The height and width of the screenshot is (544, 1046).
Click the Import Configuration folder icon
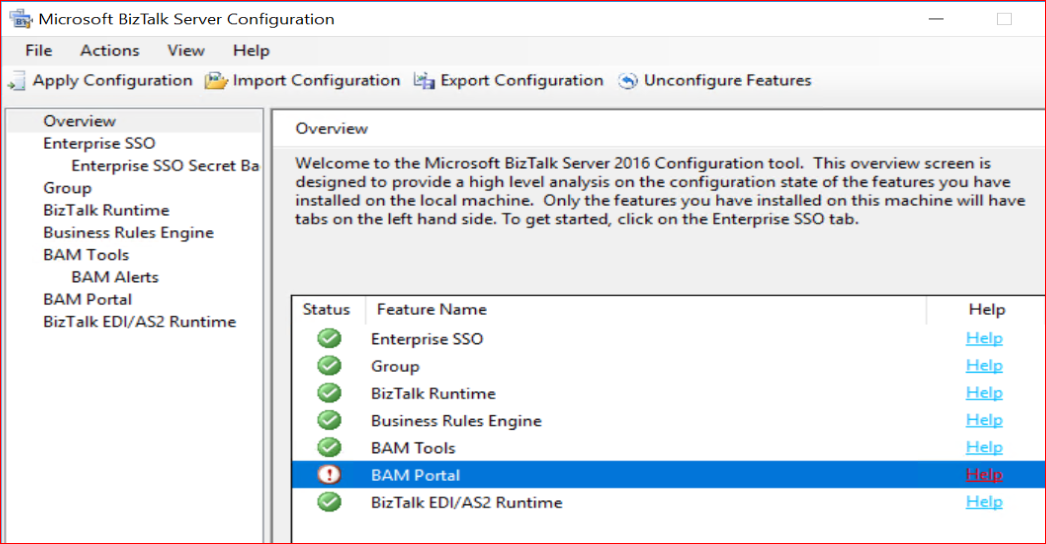tap(216, 81)
